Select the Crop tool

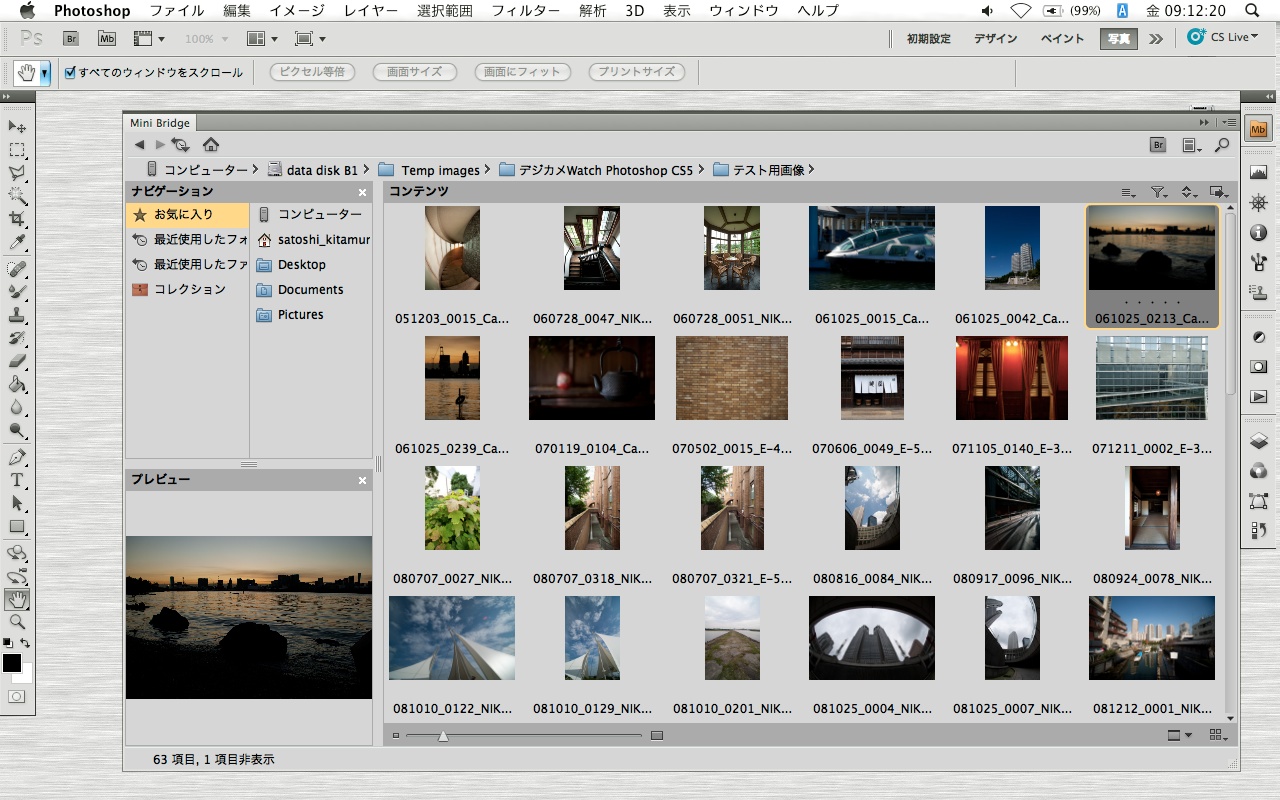tap(17, 219)
